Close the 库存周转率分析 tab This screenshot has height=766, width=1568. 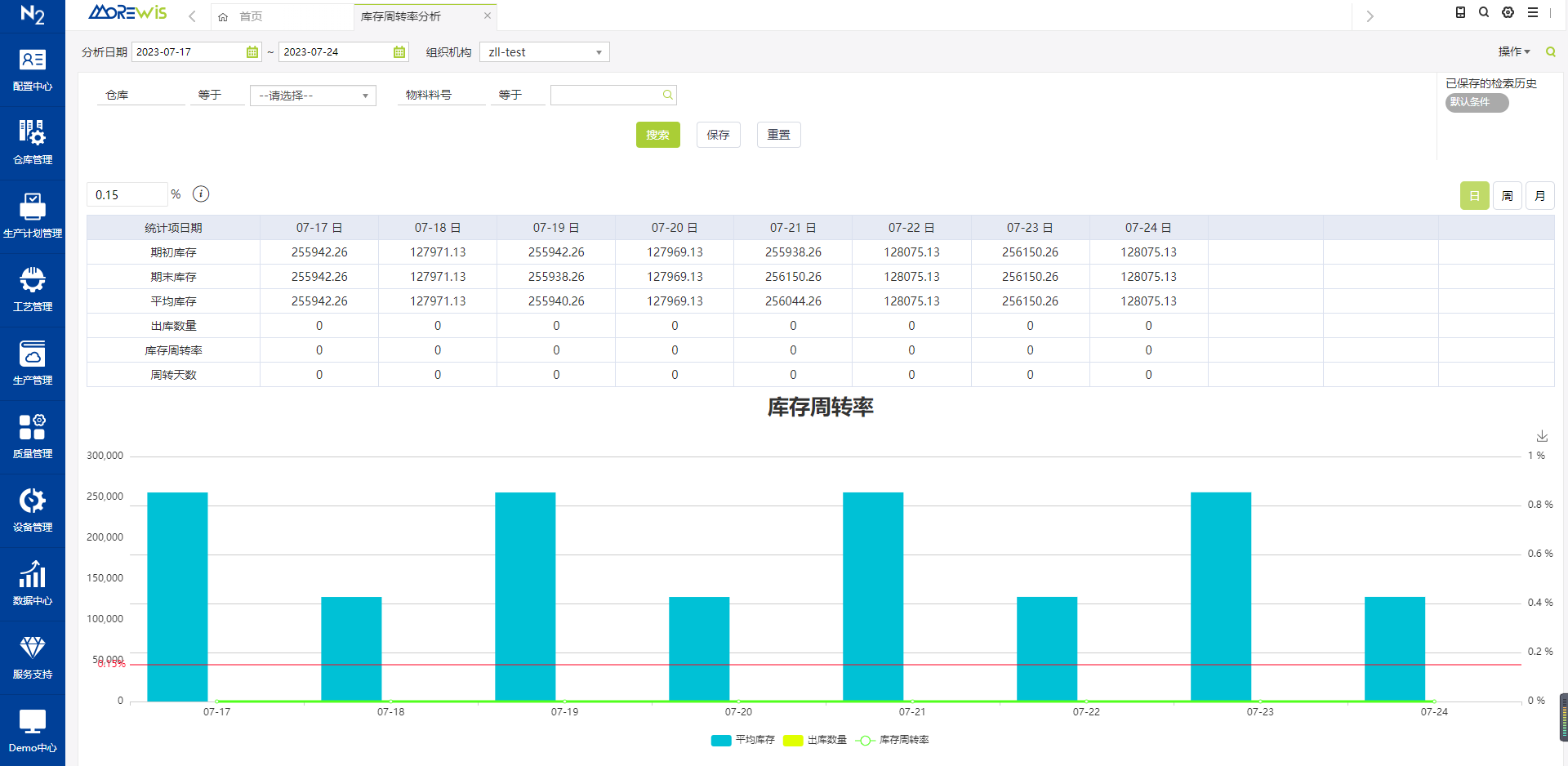[488, 16]
